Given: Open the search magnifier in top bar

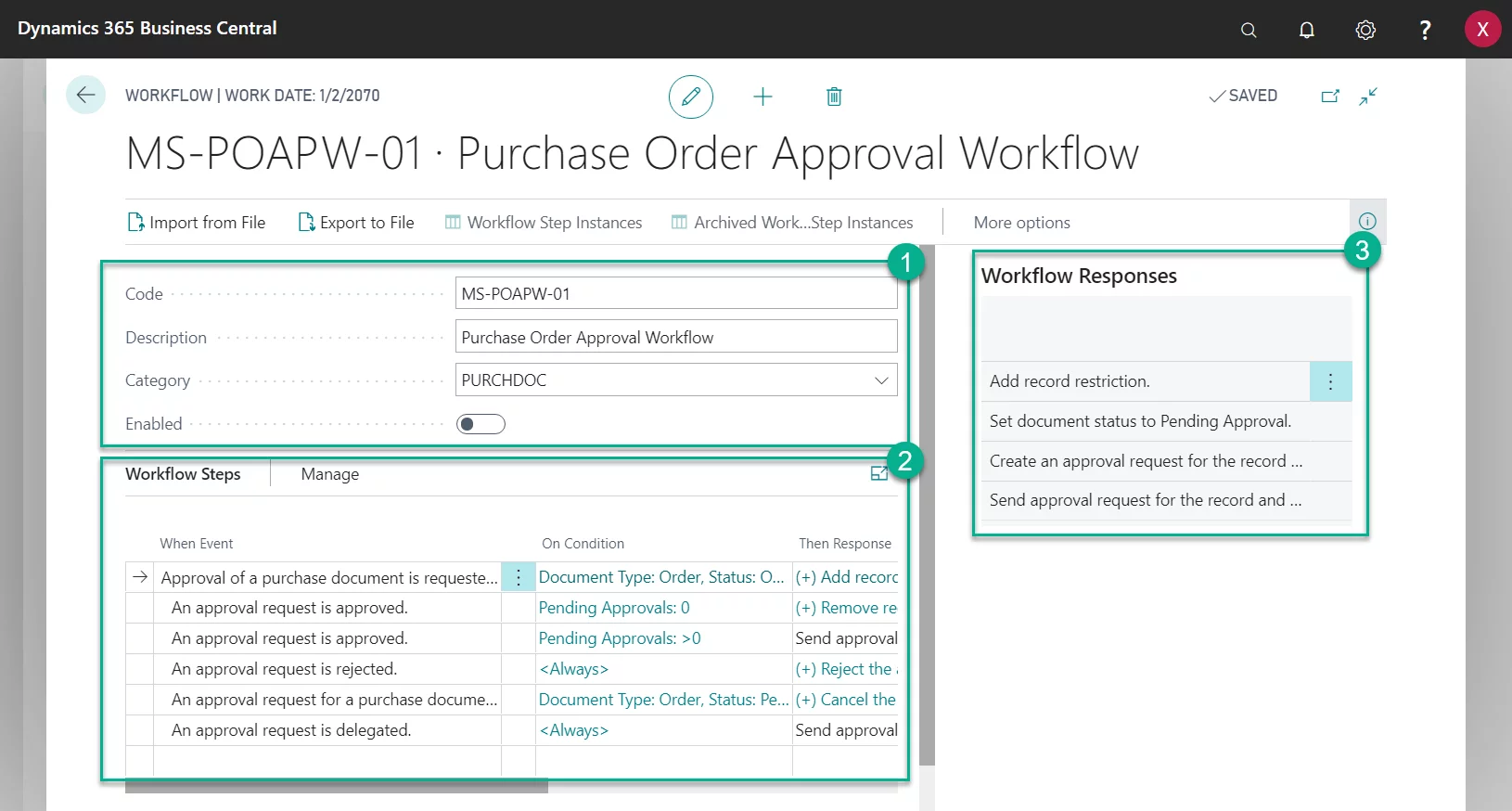Looking at the screenshot, I should click(1249, 30).
